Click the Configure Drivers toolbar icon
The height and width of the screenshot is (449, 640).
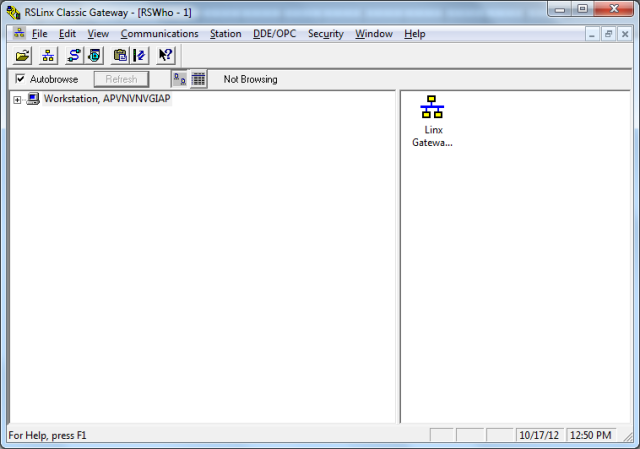74,55
